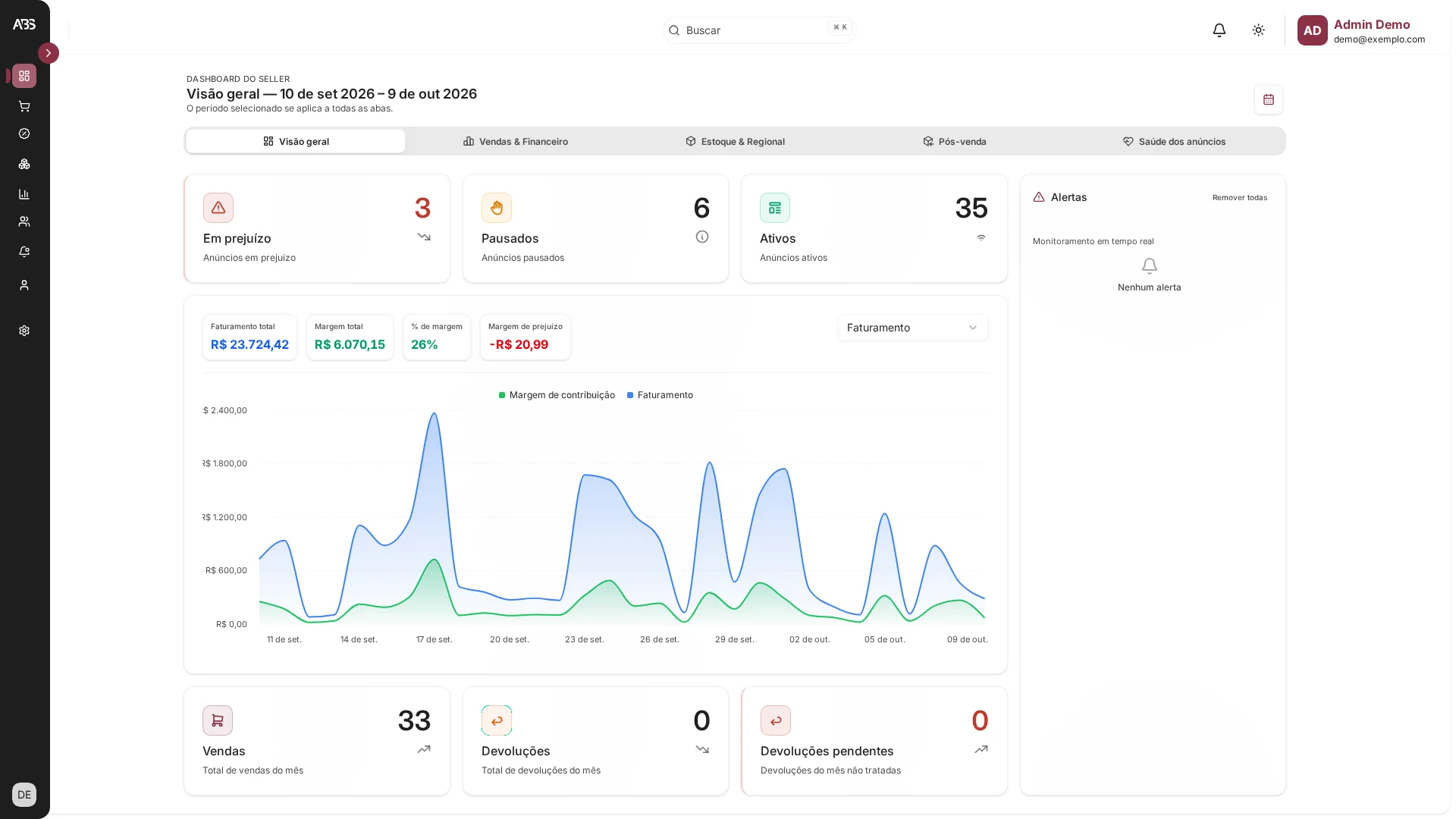Expand the sidebar with chevron button
Screen dimensions: 1456x819
49,53
